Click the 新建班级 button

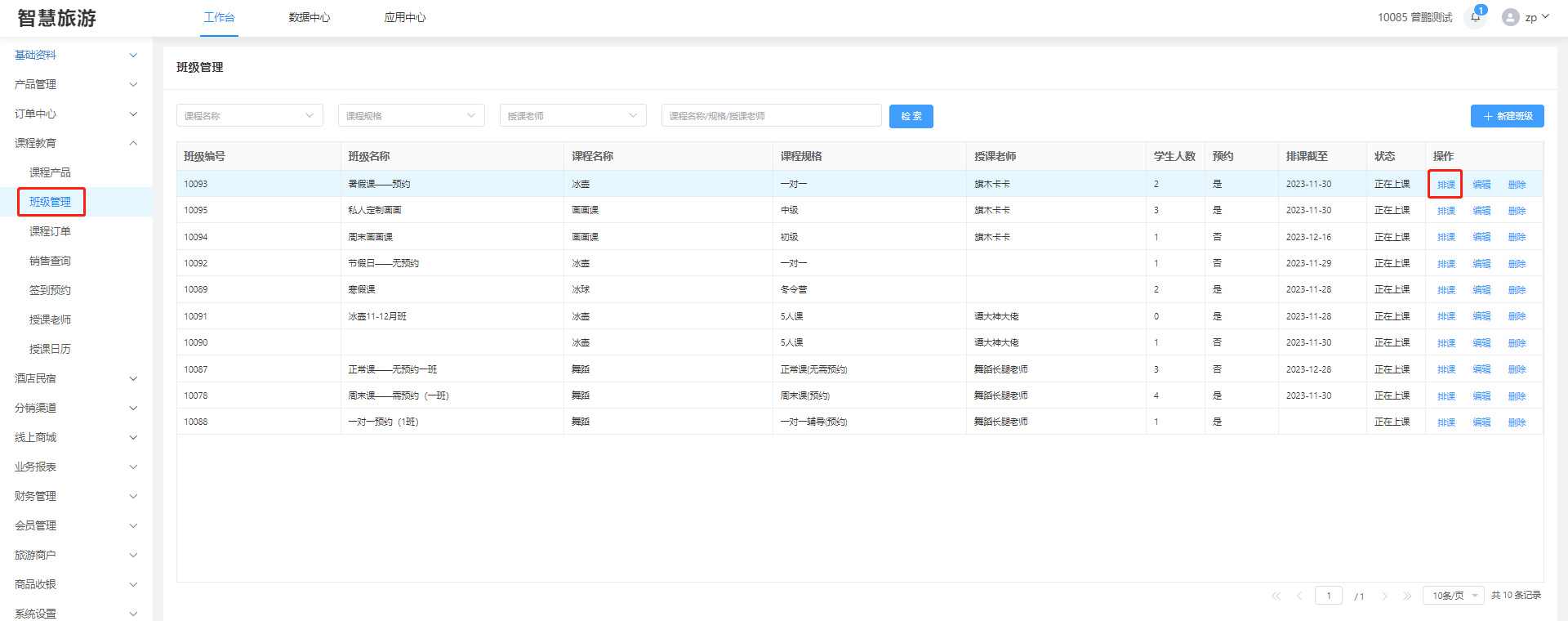[x=1507, y=116]
